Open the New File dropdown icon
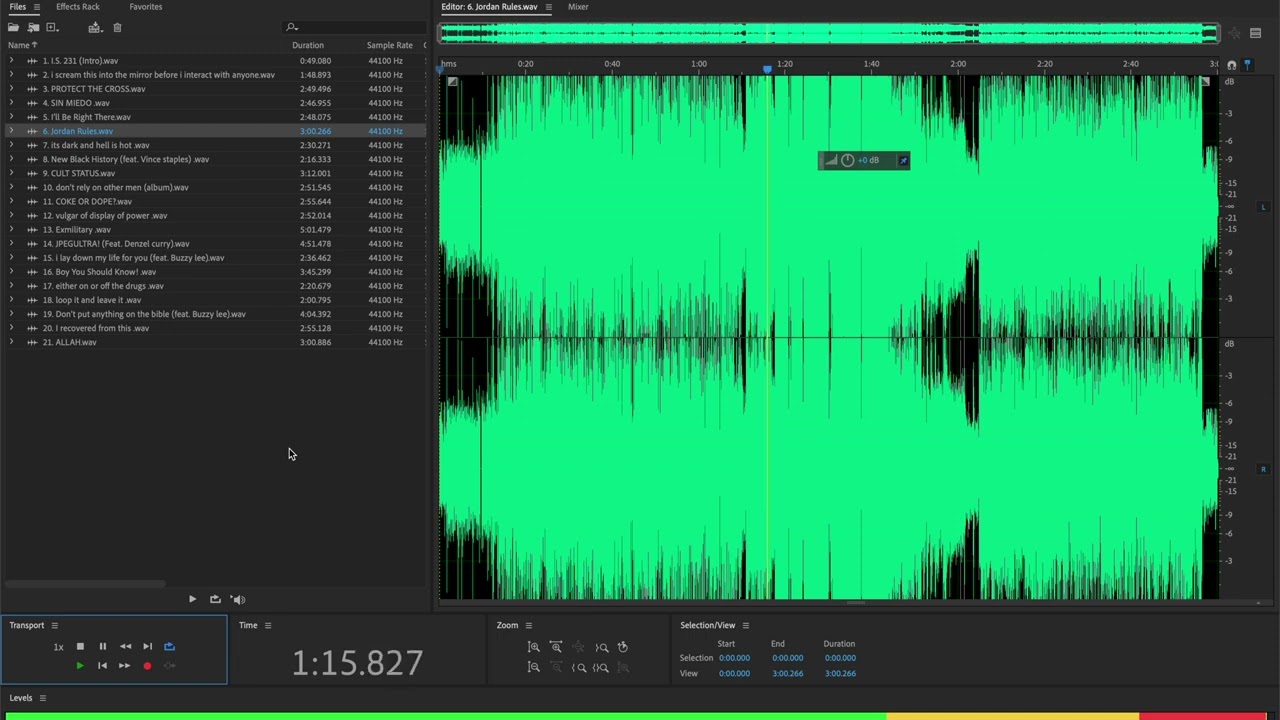Screen dimensions: 1280x720 [52, 28]
